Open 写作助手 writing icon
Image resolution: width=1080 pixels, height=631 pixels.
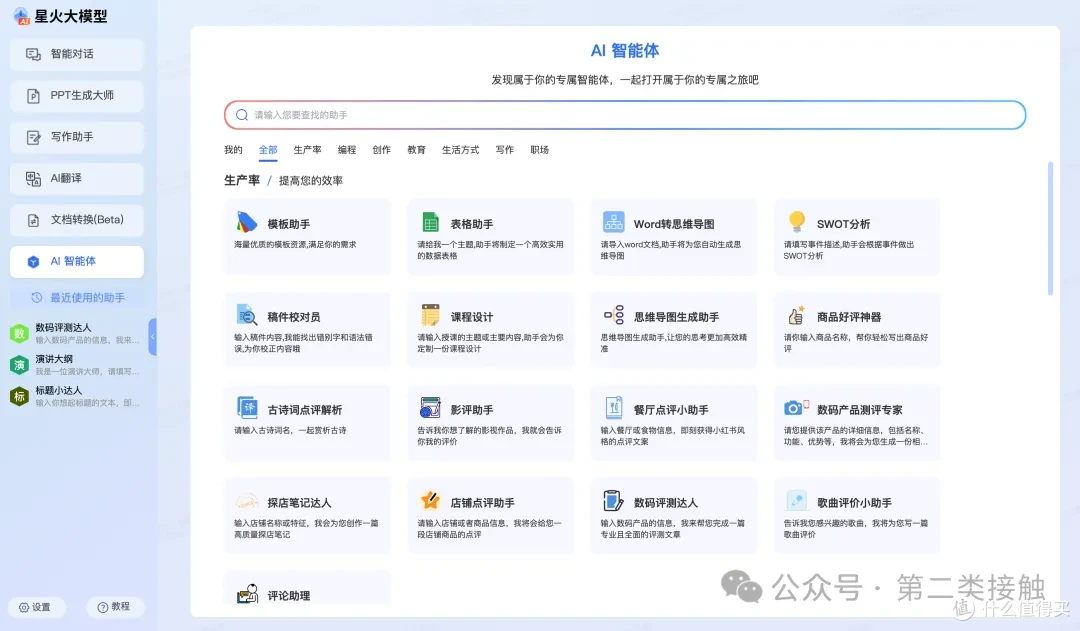(33, 137)
